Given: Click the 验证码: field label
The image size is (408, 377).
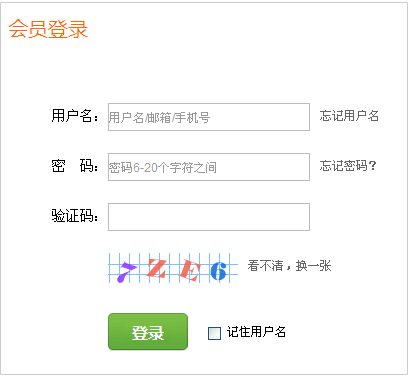Looking at the screenshot, I should (x=75, y=216).
